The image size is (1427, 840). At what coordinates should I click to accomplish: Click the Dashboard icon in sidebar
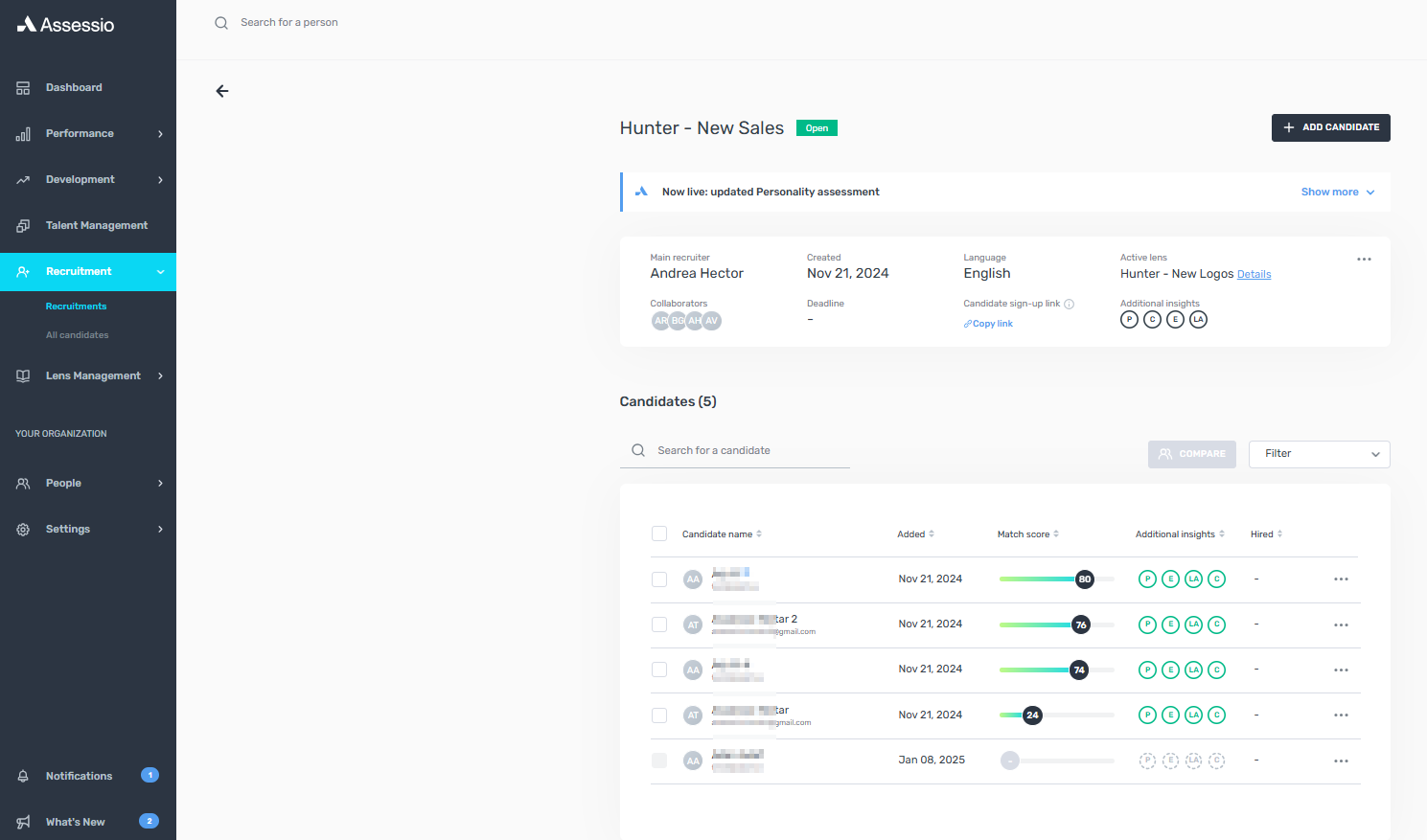click(x=23, y=88)
